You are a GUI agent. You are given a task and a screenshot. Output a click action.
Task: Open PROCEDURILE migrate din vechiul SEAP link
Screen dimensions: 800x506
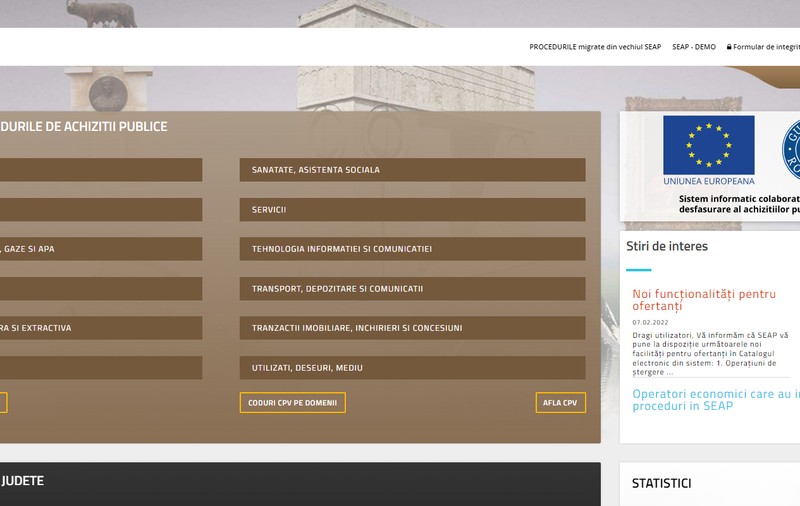pos(594,47)
